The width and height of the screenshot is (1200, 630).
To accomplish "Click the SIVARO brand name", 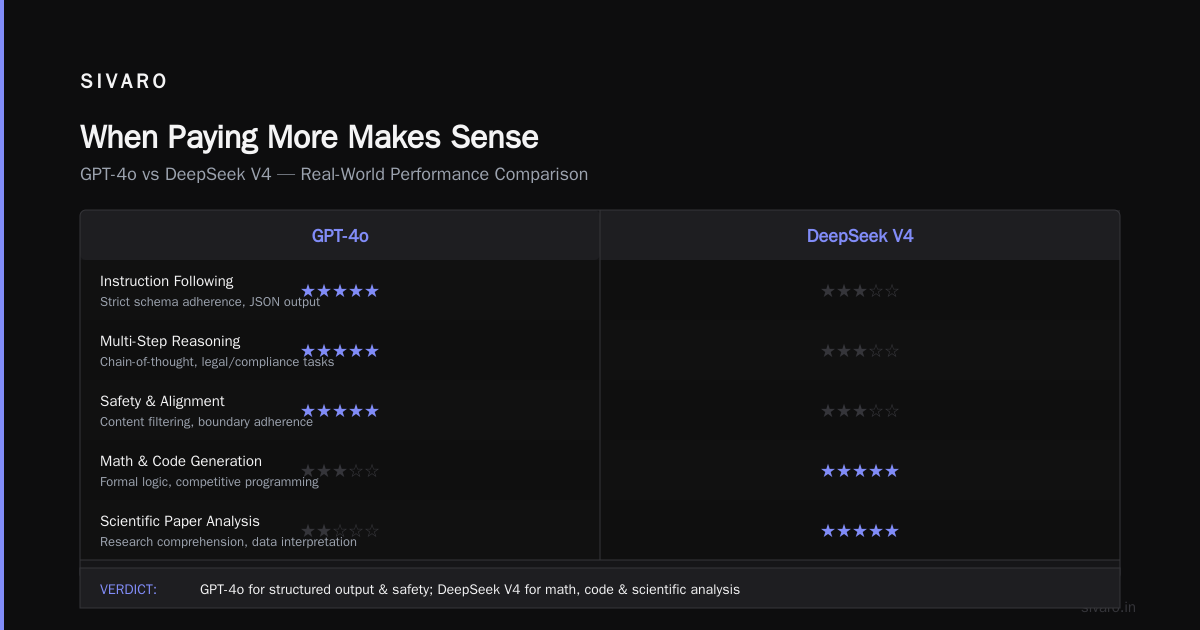I will [124, 82].
